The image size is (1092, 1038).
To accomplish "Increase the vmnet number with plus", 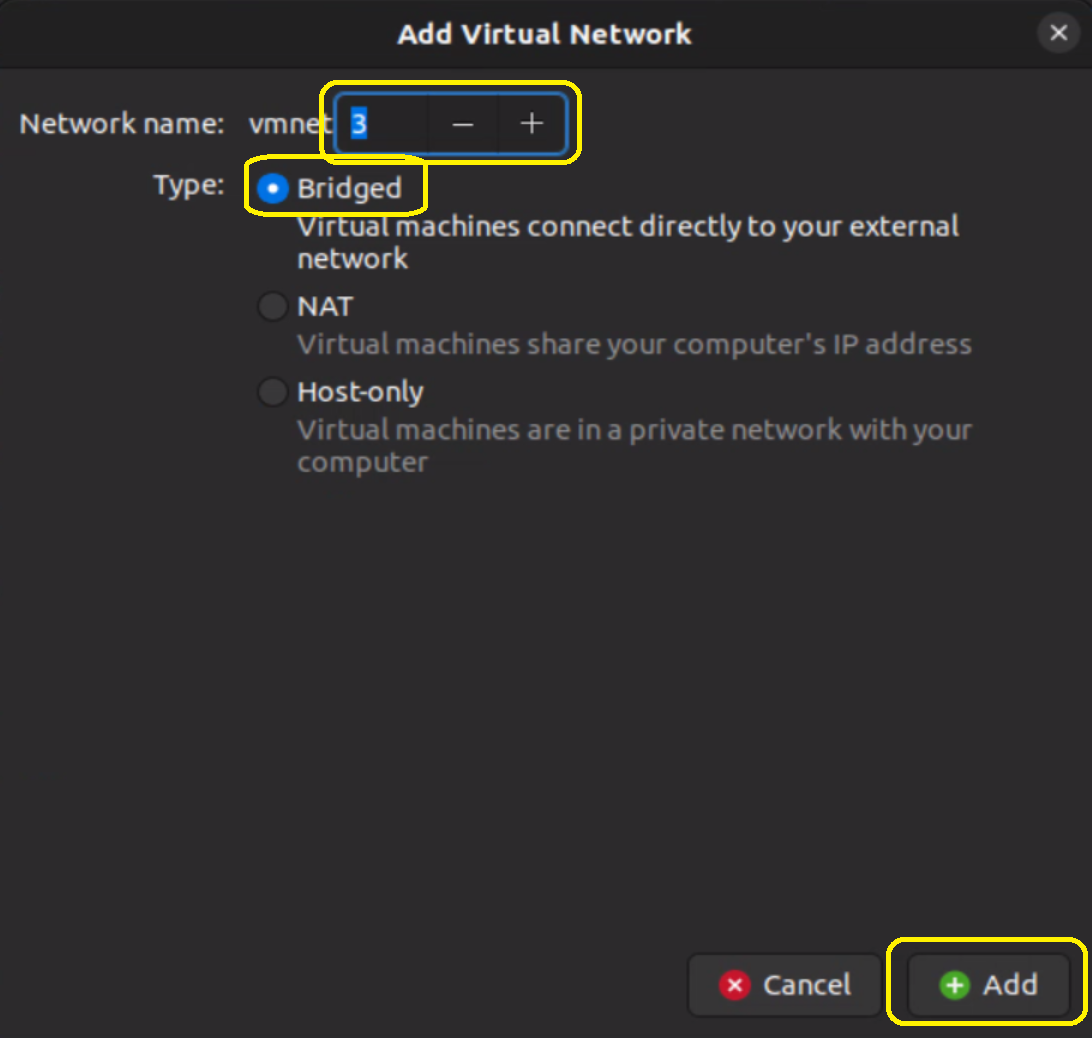I will click(x=531, y=124).
